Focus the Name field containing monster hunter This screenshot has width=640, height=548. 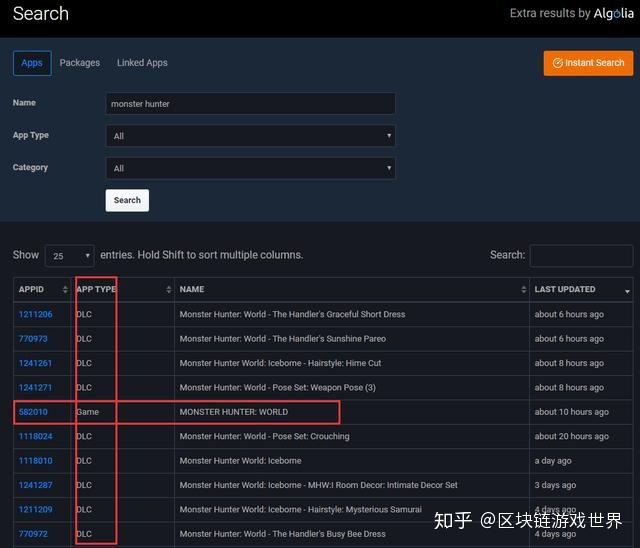250,104
